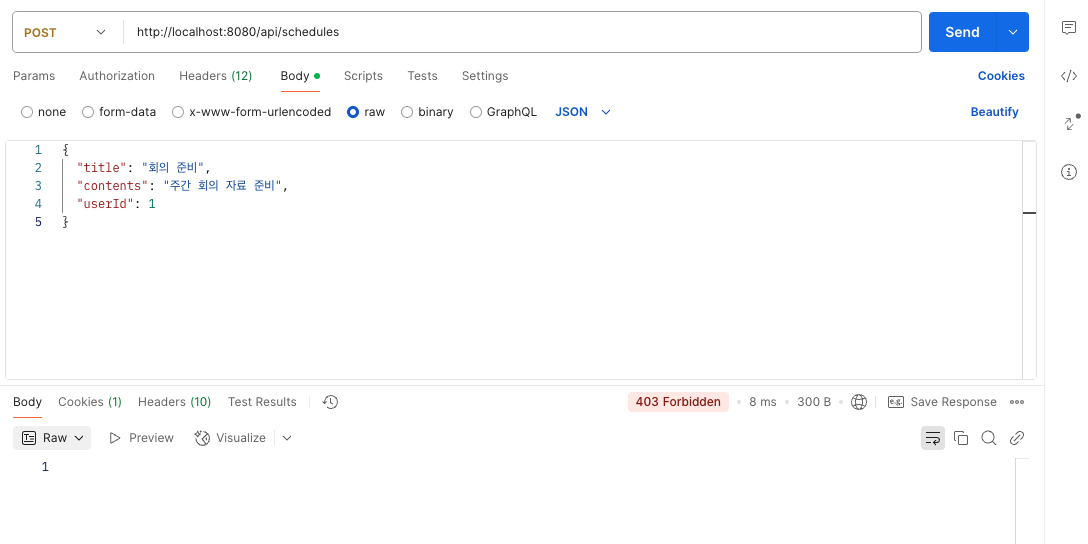The height and width of the screenshot is (544, 1088).
Task: Open the request info icon
Action: coord(1069,171)
